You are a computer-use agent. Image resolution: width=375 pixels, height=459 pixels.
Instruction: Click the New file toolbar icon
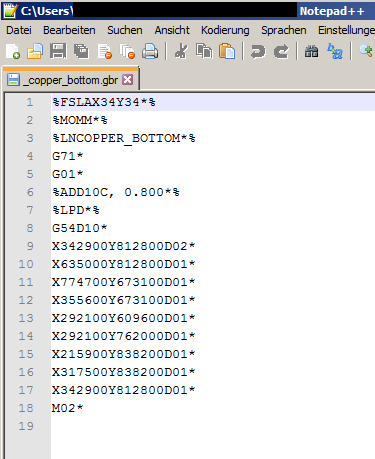[x=13, y=52]
